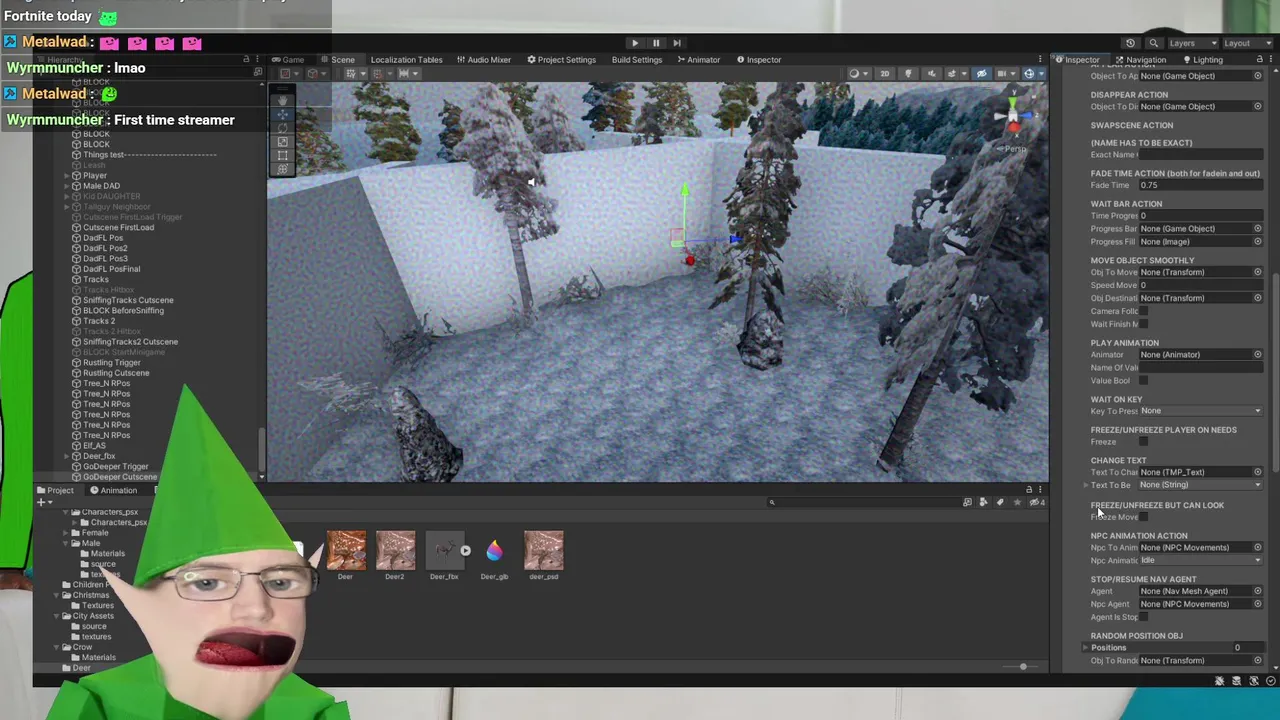Expand the Christmas folder
This screenshot has width=1280, height=720.
[58, 595]
